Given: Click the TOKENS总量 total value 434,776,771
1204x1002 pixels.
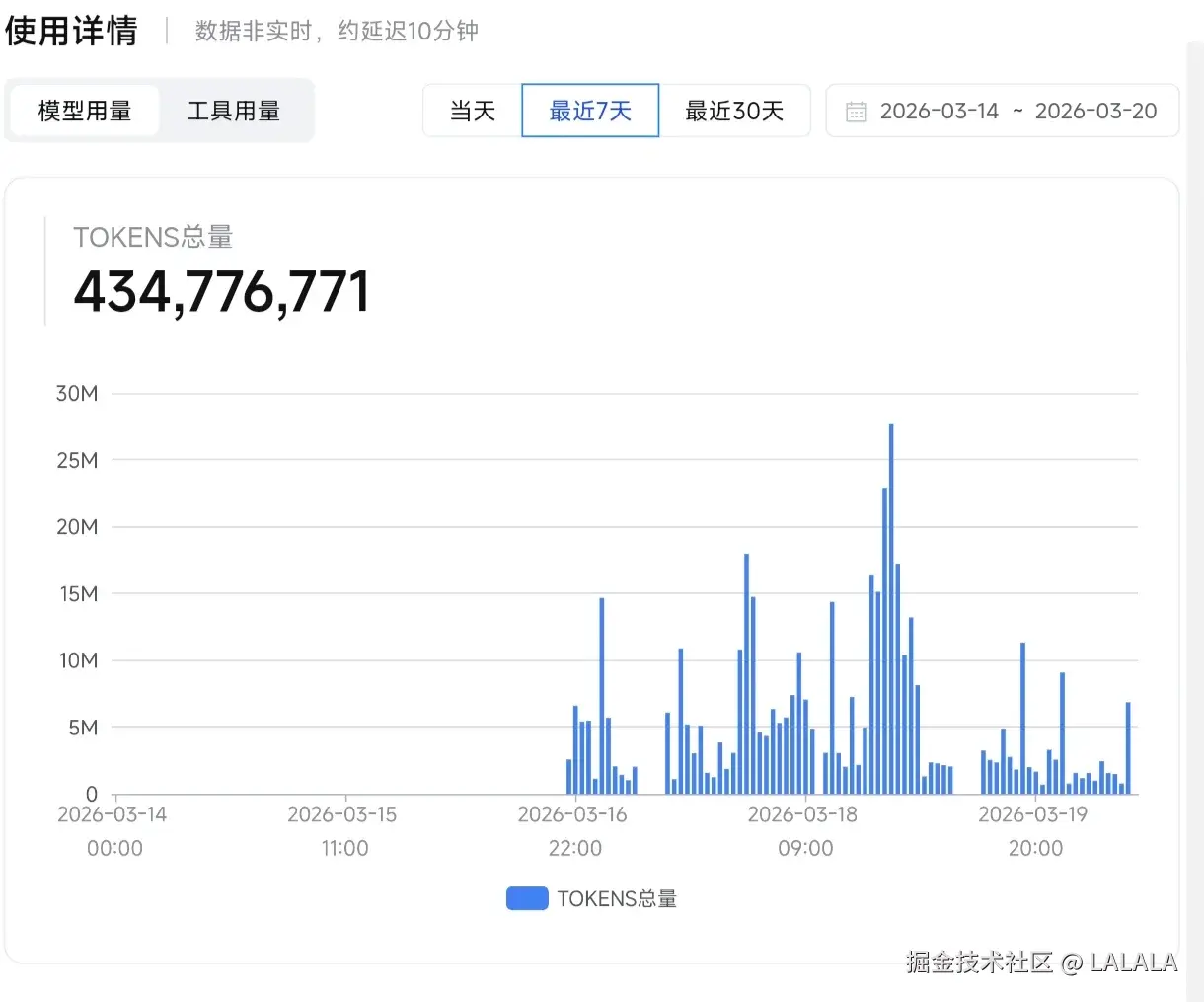Looking at the screenshot, I should (221, 290).
